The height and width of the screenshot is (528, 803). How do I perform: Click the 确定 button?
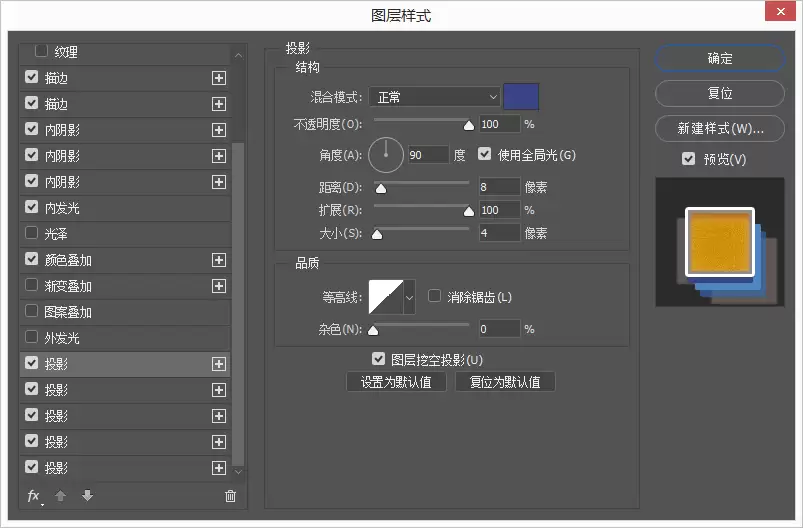click(720, 58)
